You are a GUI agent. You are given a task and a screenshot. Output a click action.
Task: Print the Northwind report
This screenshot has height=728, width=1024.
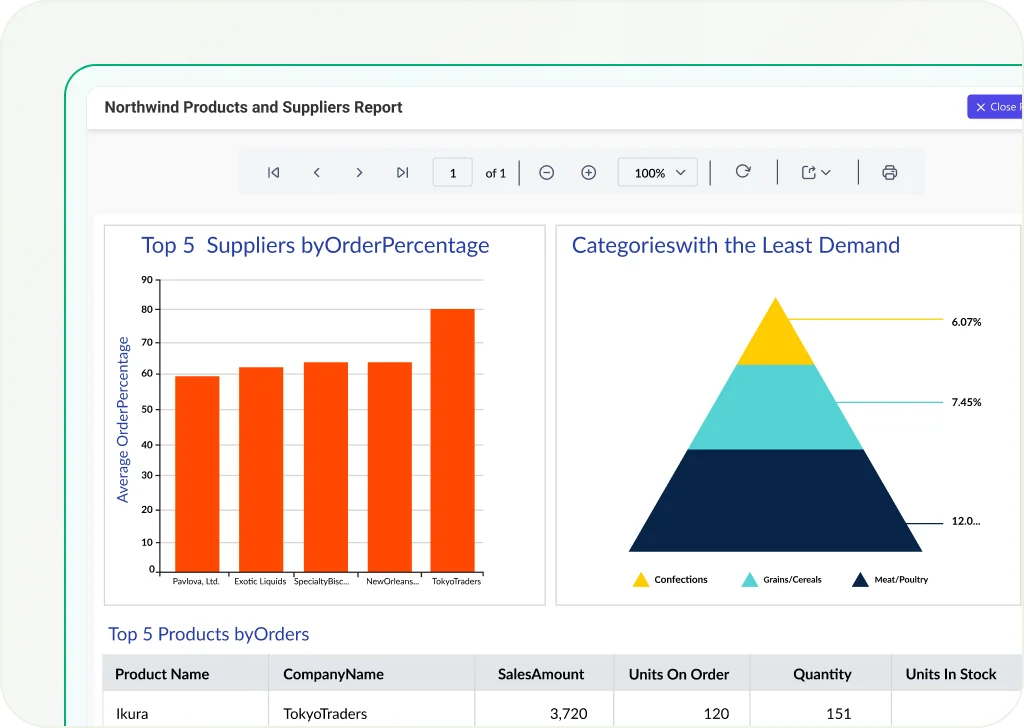click(889, 172)
